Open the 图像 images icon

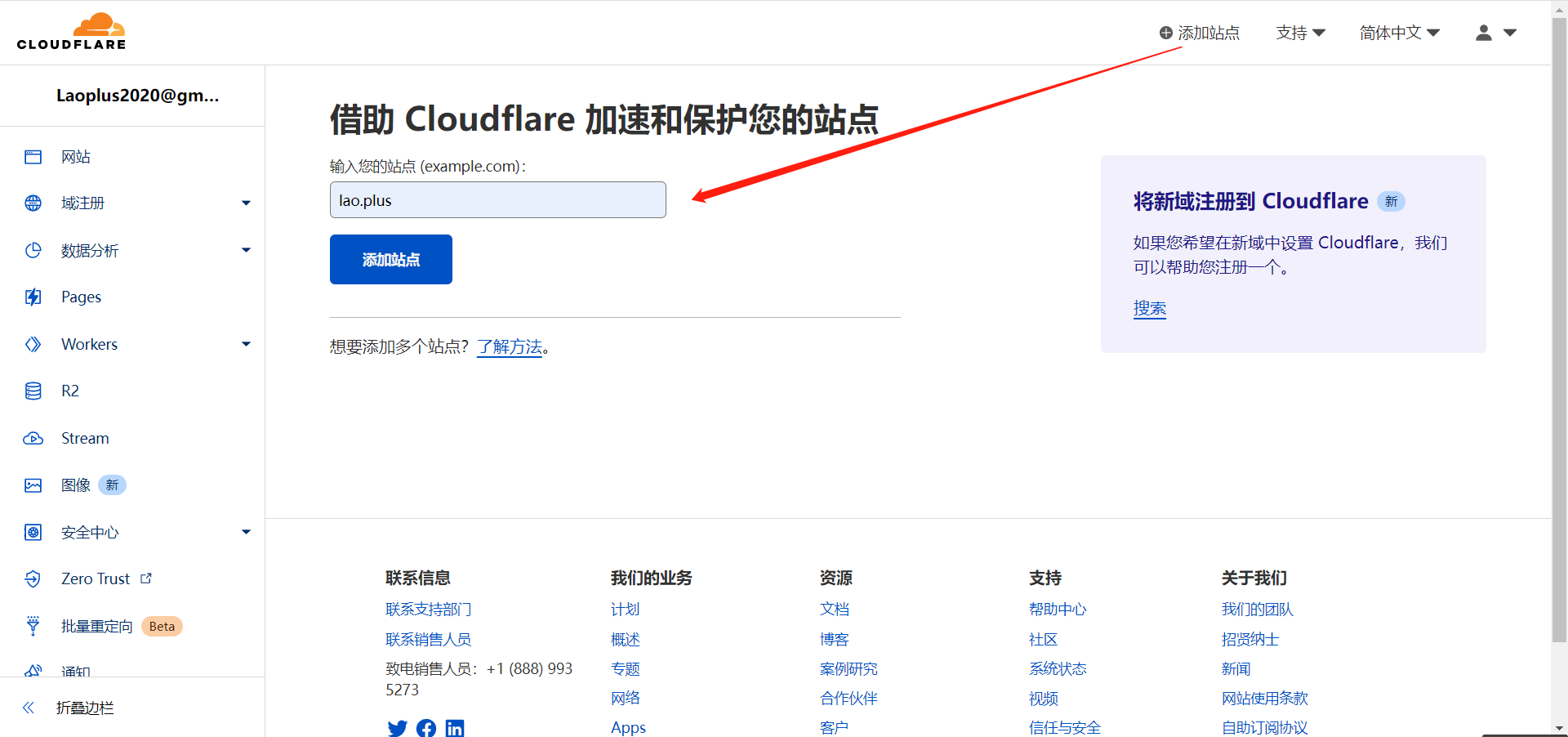click(33, 485)
